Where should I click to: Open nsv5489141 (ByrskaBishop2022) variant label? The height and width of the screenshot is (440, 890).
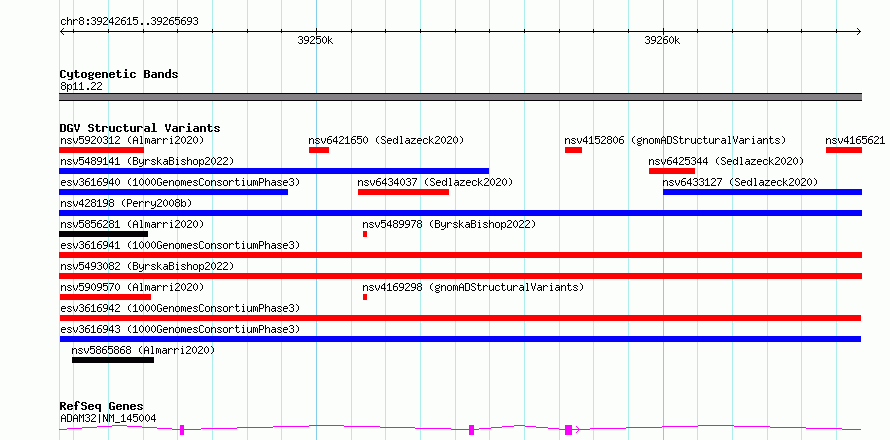tap(146, 161)
